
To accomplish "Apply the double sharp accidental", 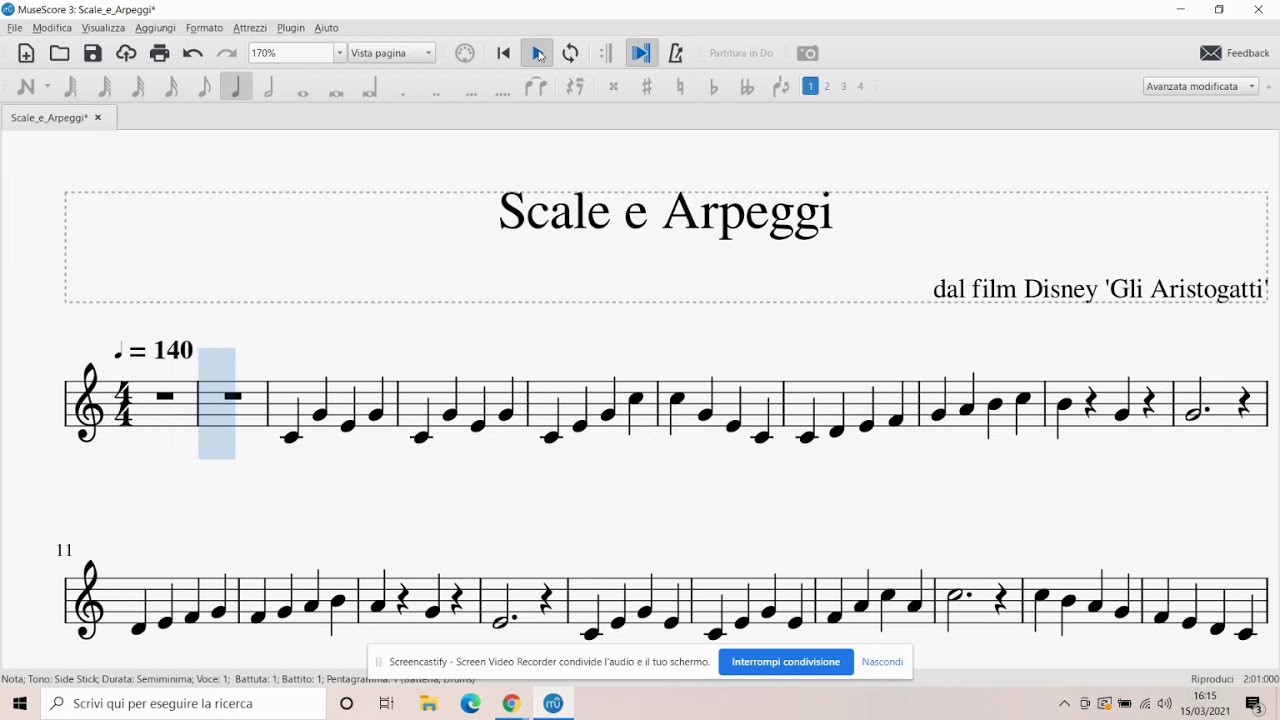I will (x=614, y=87).
